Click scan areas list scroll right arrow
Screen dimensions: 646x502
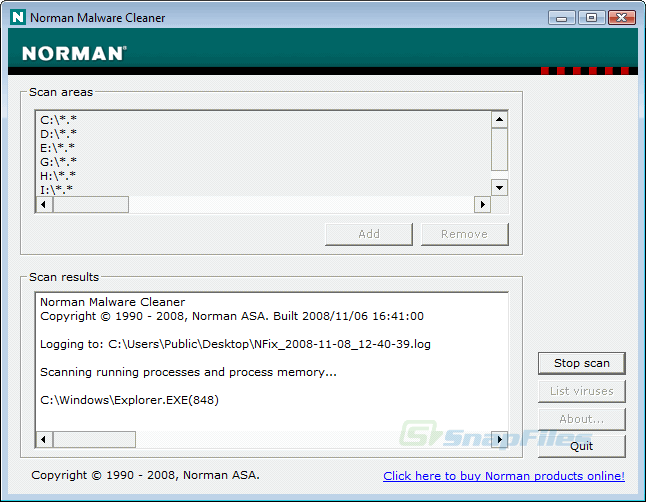click(x=482, y=204)
